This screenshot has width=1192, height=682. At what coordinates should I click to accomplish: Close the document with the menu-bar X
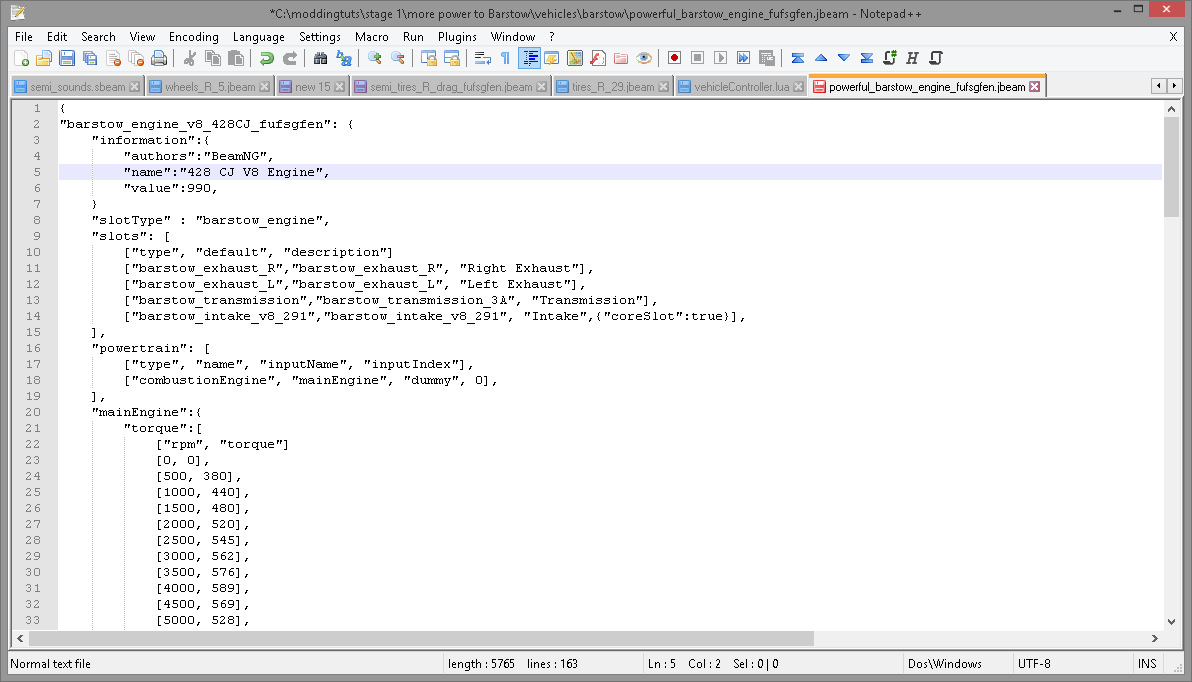(x=1173, y=36)
